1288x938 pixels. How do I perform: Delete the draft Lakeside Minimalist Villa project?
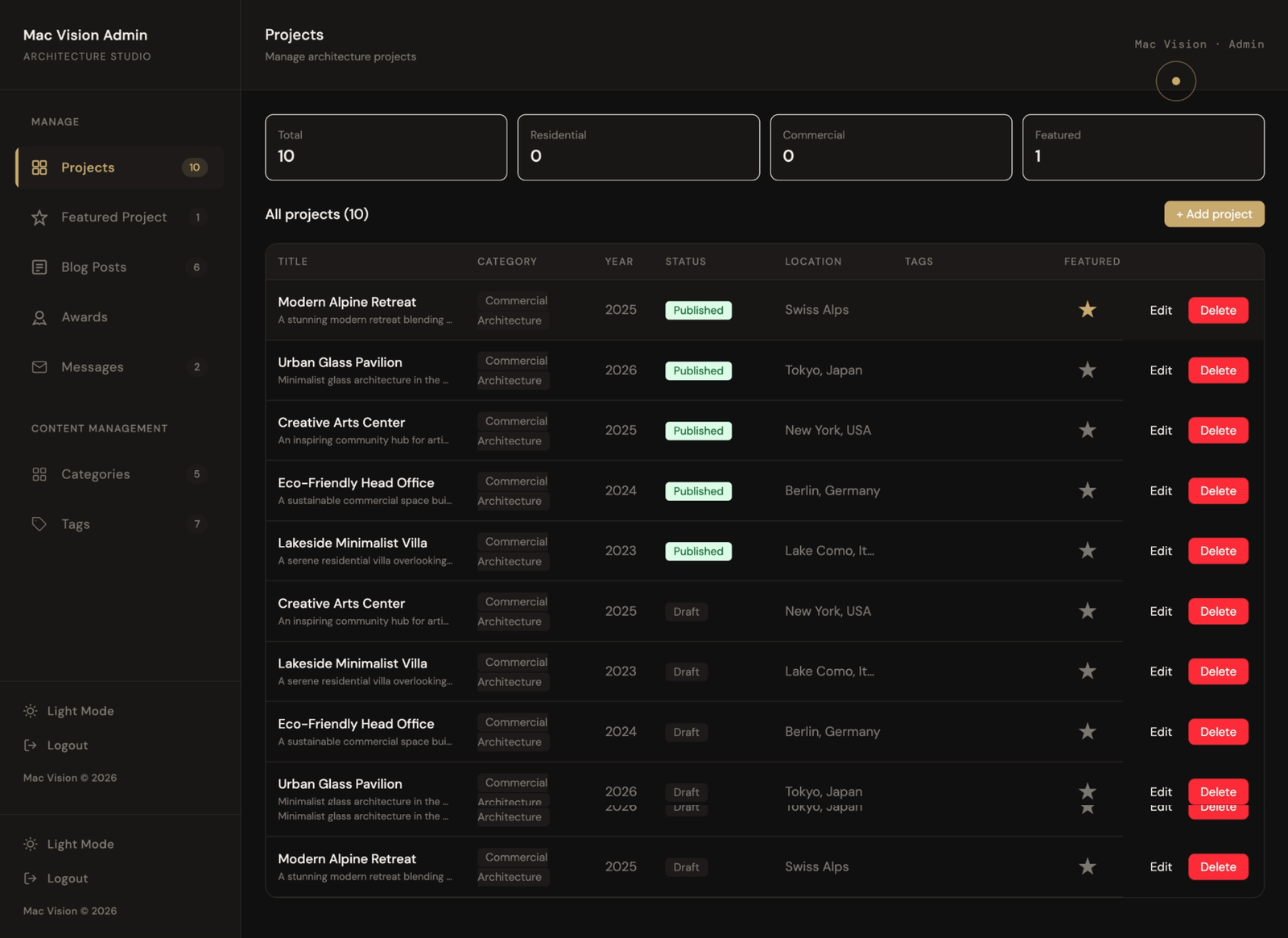coord(1218,671)
